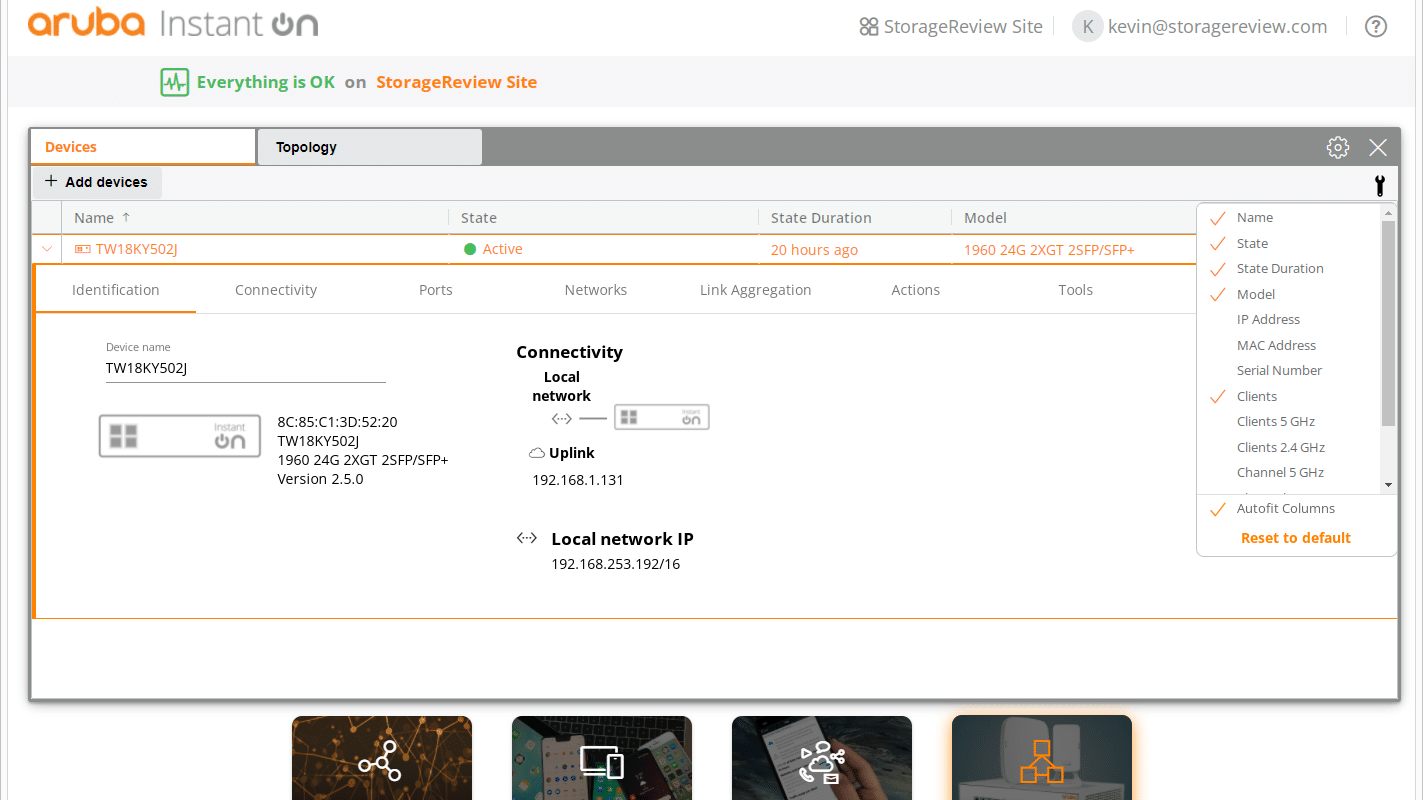Screen dimensions: 1423x800
Task: Click the Uplink cloud icon
Action: [x=537, y=453]
